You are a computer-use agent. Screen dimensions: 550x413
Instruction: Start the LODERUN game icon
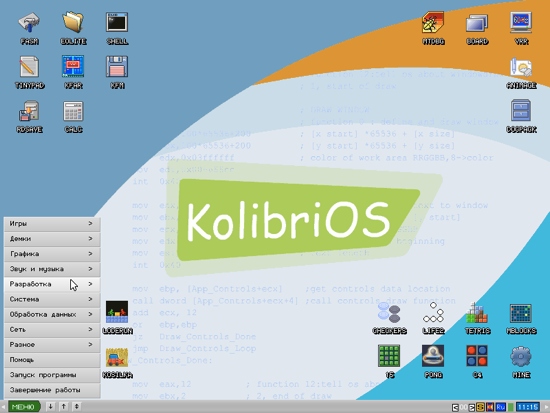click(x=117, y=318)
